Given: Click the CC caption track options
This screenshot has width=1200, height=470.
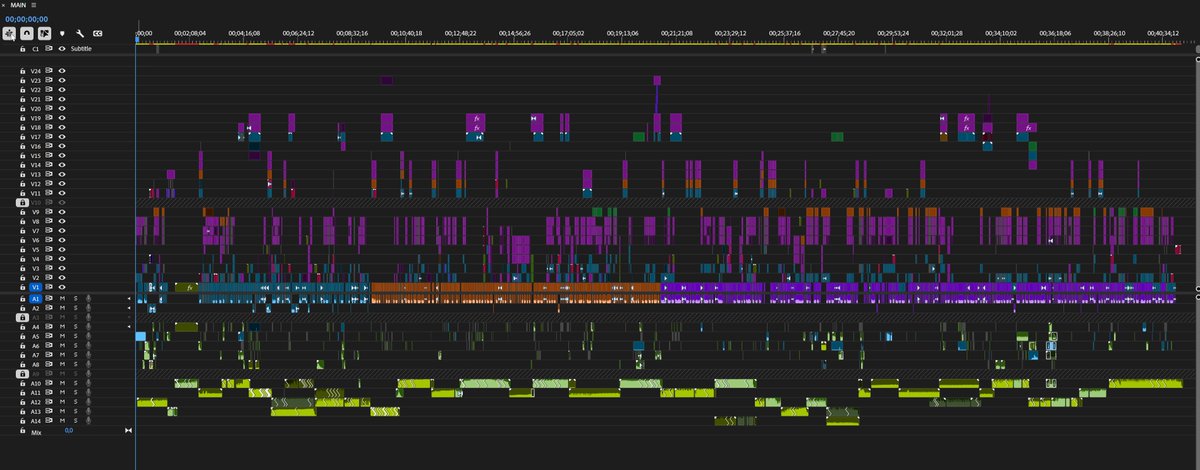Looking at the screenshot, I should [x=97, y=33].
